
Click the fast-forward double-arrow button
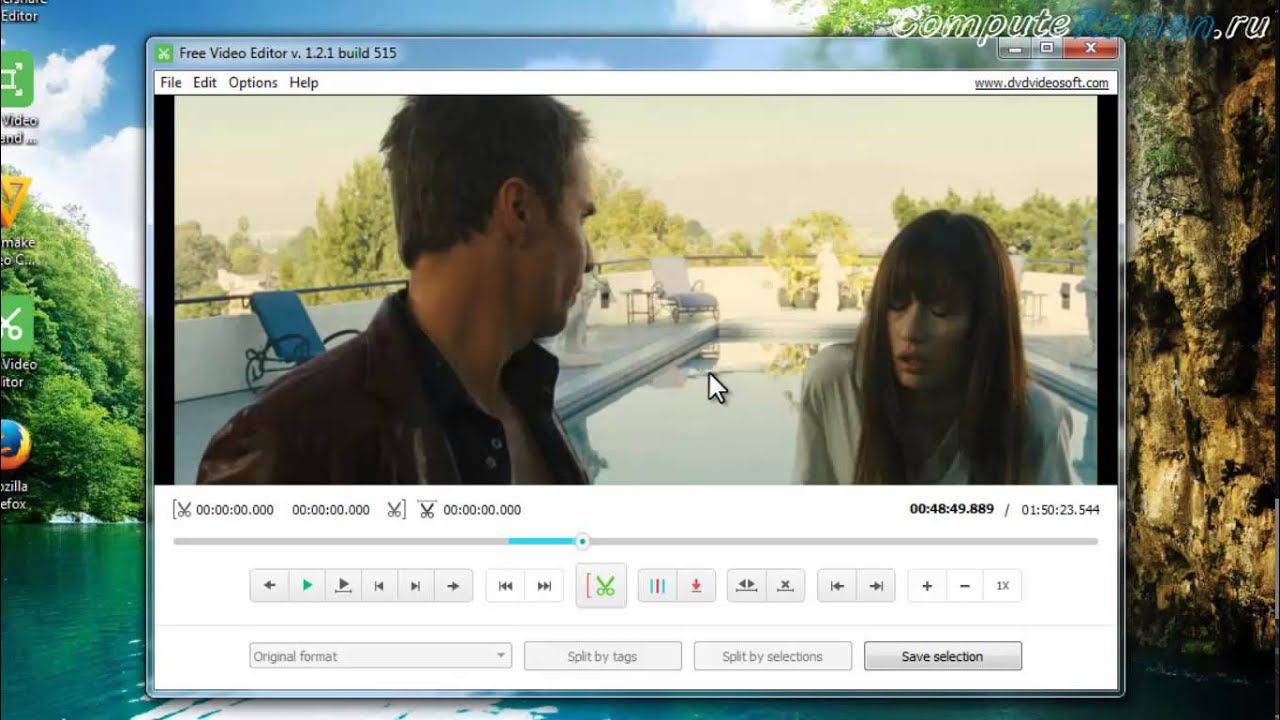tap(544, 586)
